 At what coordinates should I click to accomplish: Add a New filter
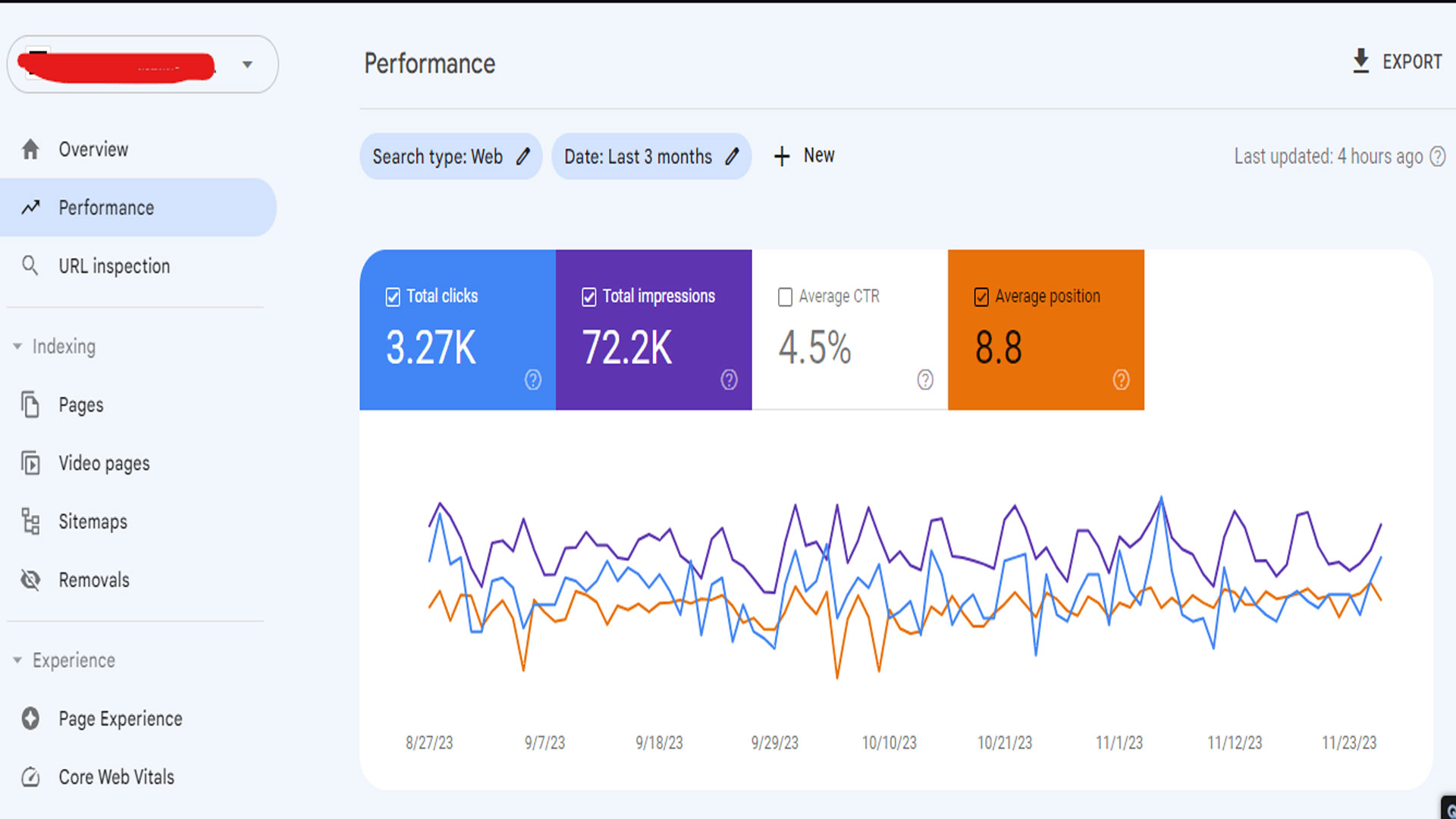pyautogui.click(x=804, y=156)
